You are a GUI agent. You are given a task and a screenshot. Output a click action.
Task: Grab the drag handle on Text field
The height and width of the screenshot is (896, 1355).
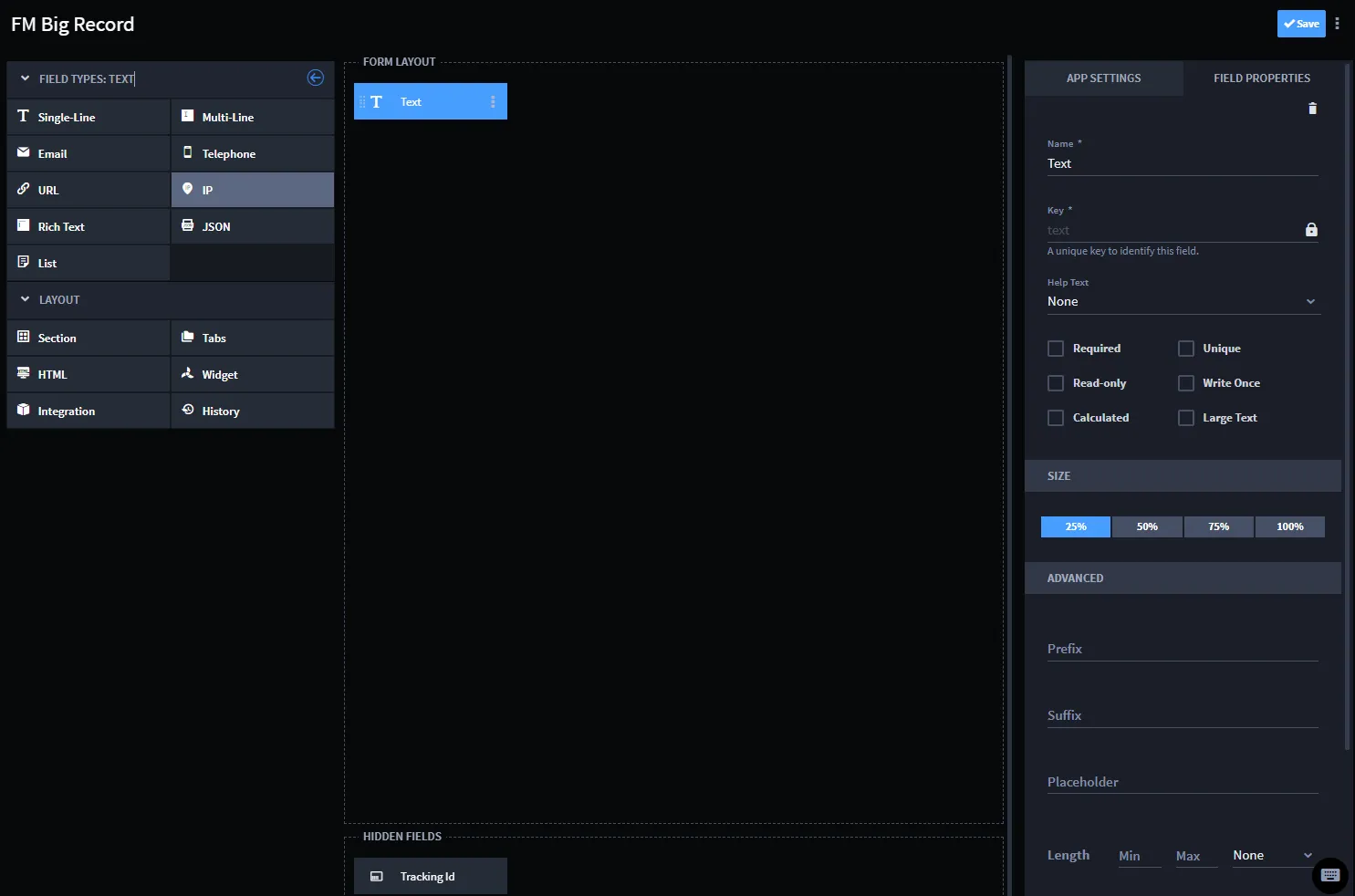tap(361, 102)
